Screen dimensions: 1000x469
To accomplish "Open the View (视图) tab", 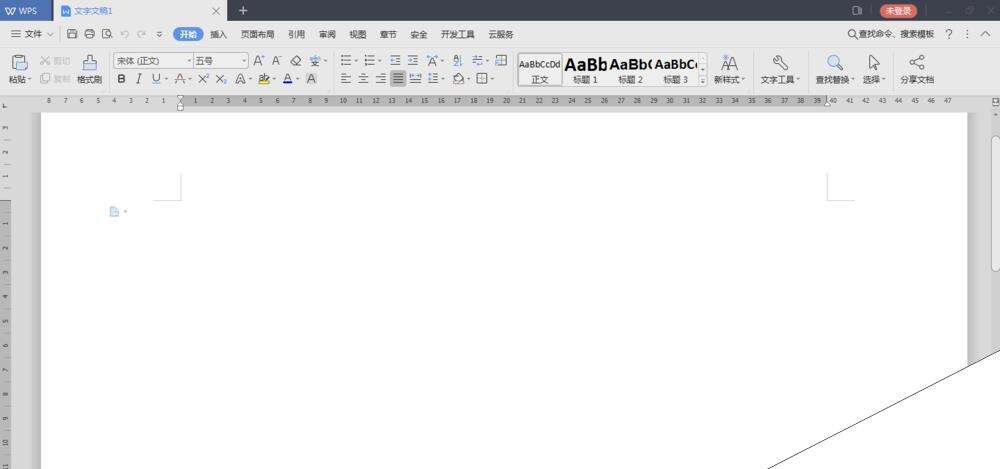I will coord(358,34).
